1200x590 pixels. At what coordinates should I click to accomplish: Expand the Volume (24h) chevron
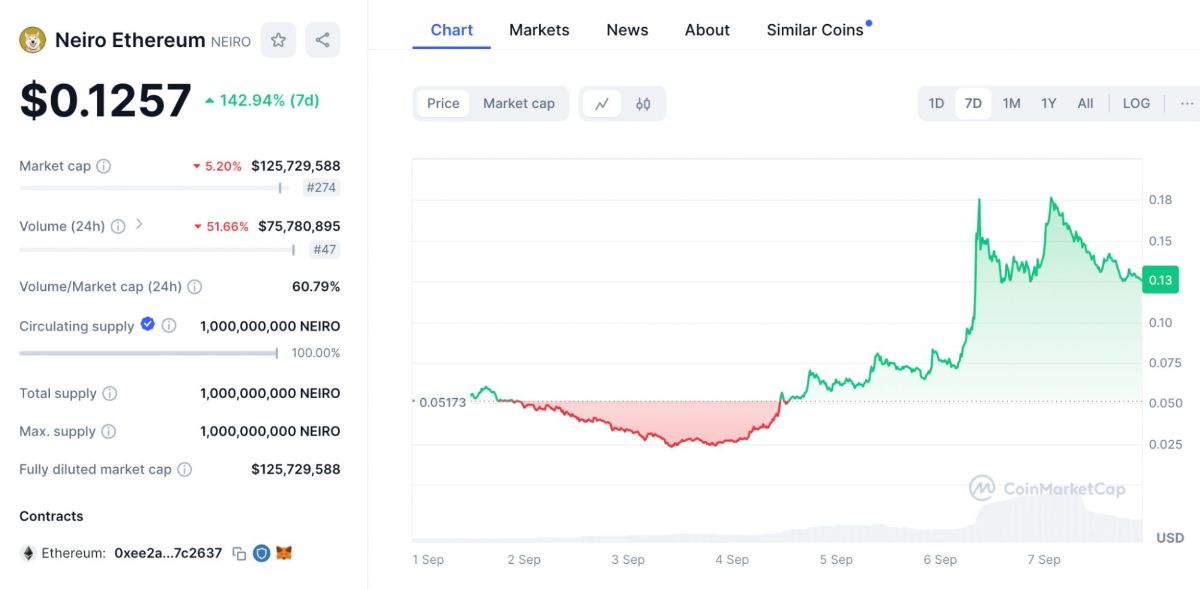click(139, 224)
